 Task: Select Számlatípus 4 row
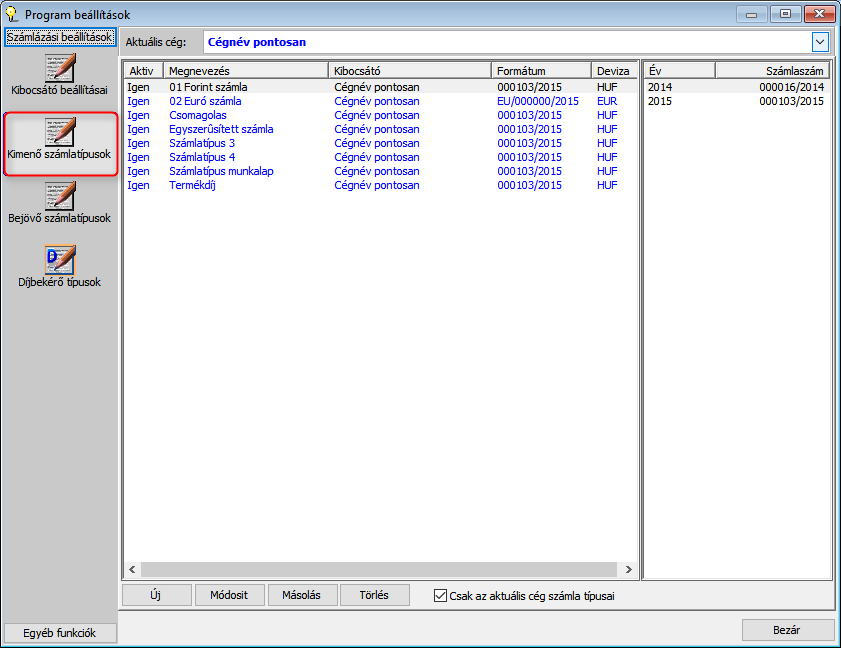tap(380, 157)
